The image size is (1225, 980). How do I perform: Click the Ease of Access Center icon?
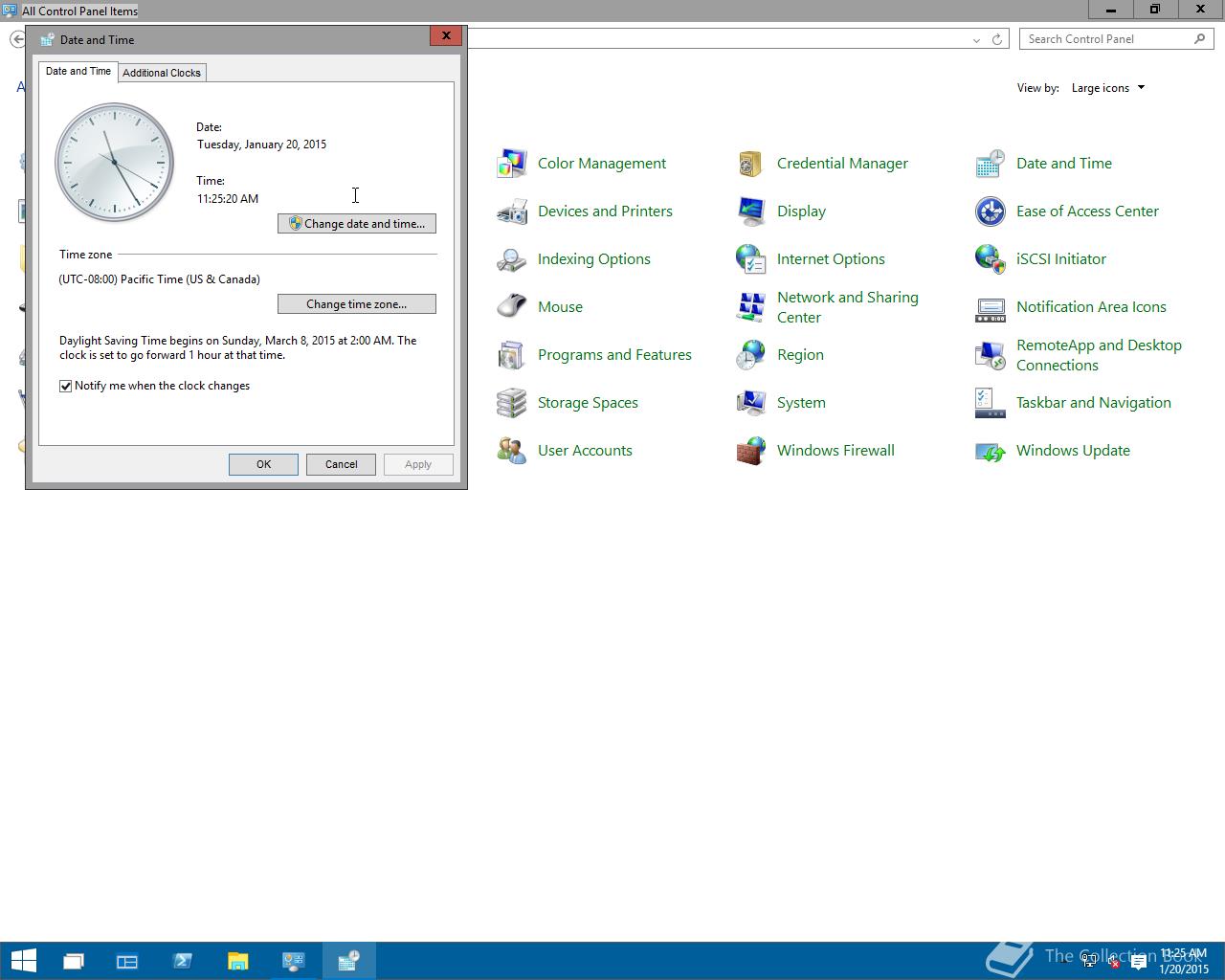990,212
